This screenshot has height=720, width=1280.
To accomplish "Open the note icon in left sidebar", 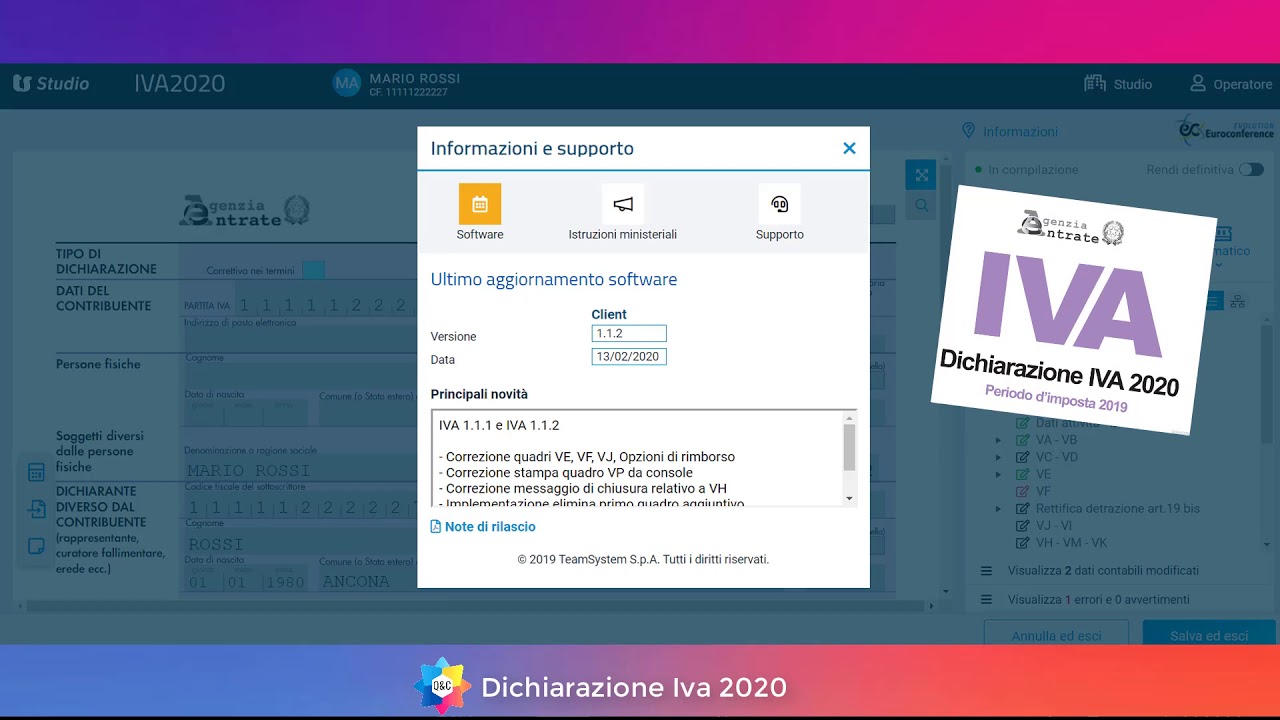I will pyautogui.click(x=36, y=546).
